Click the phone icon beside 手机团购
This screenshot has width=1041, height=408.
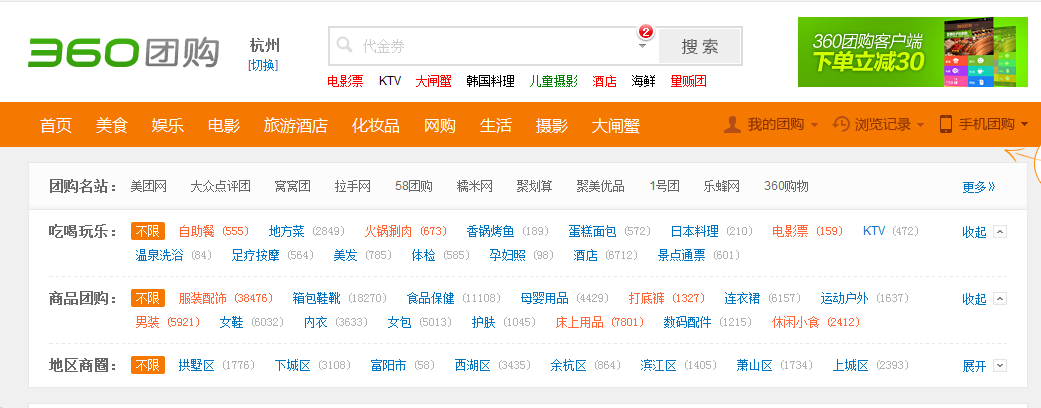coord(945,124)
